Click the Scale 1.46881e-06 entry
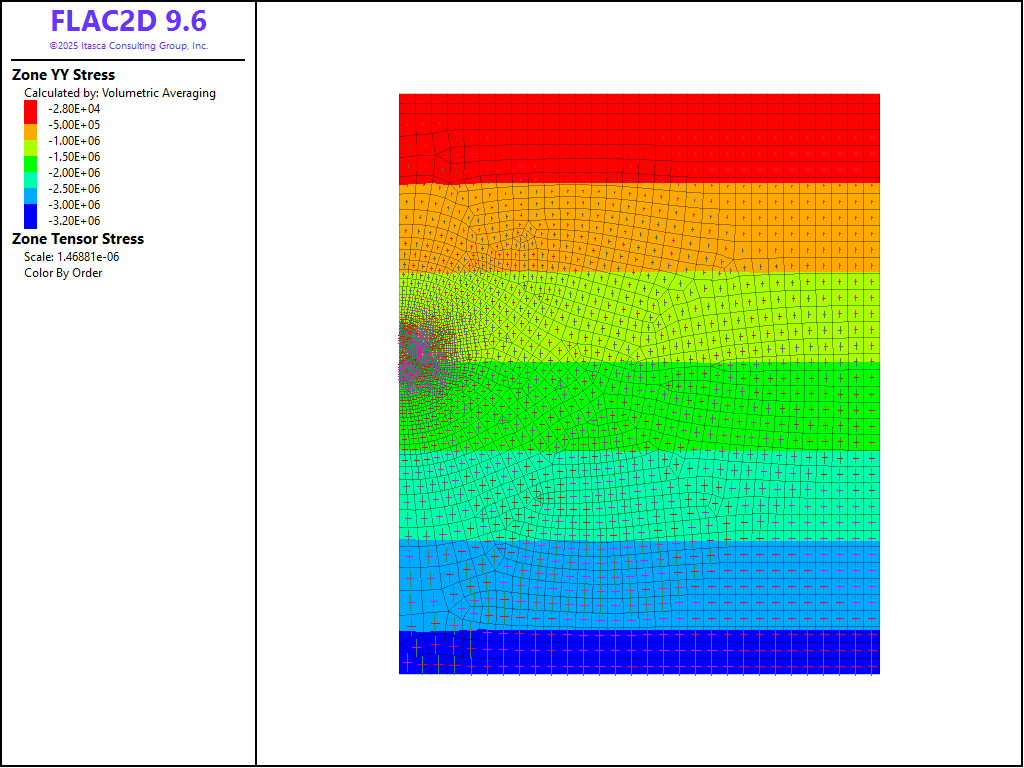The image size is (1024, 768). tap(72, 257)
